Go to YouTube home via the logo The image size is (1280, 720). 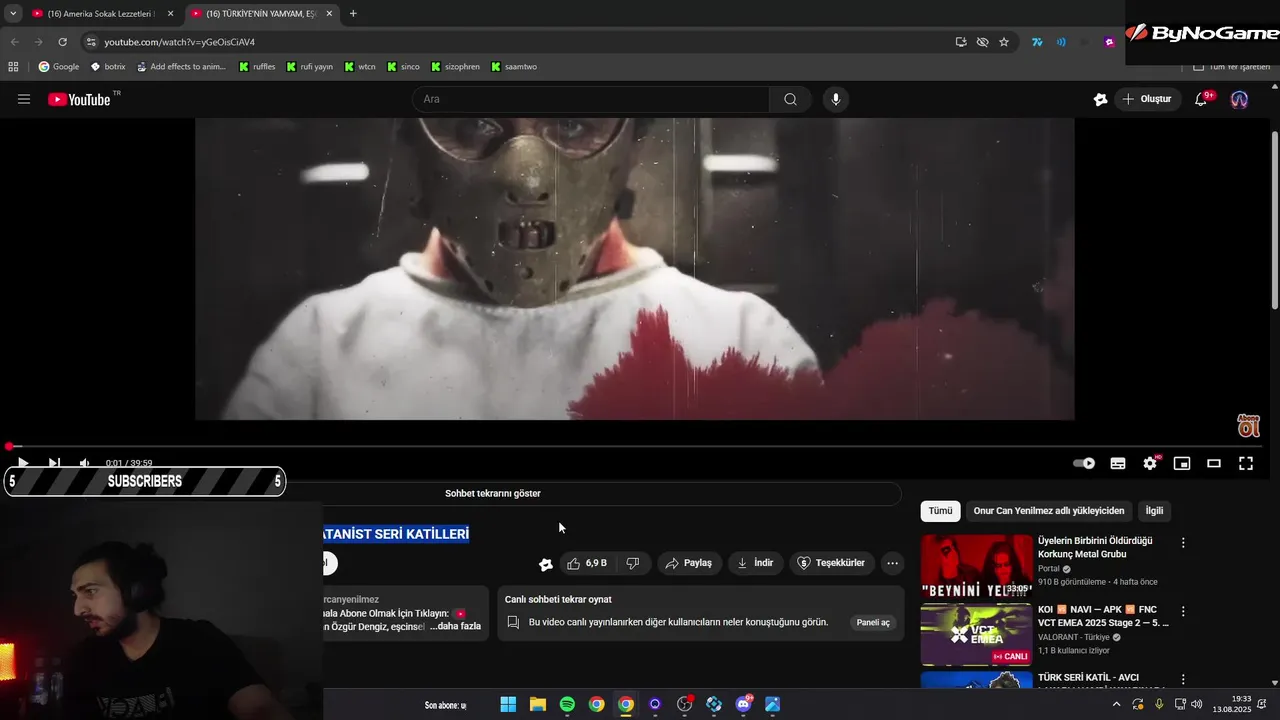79,99
